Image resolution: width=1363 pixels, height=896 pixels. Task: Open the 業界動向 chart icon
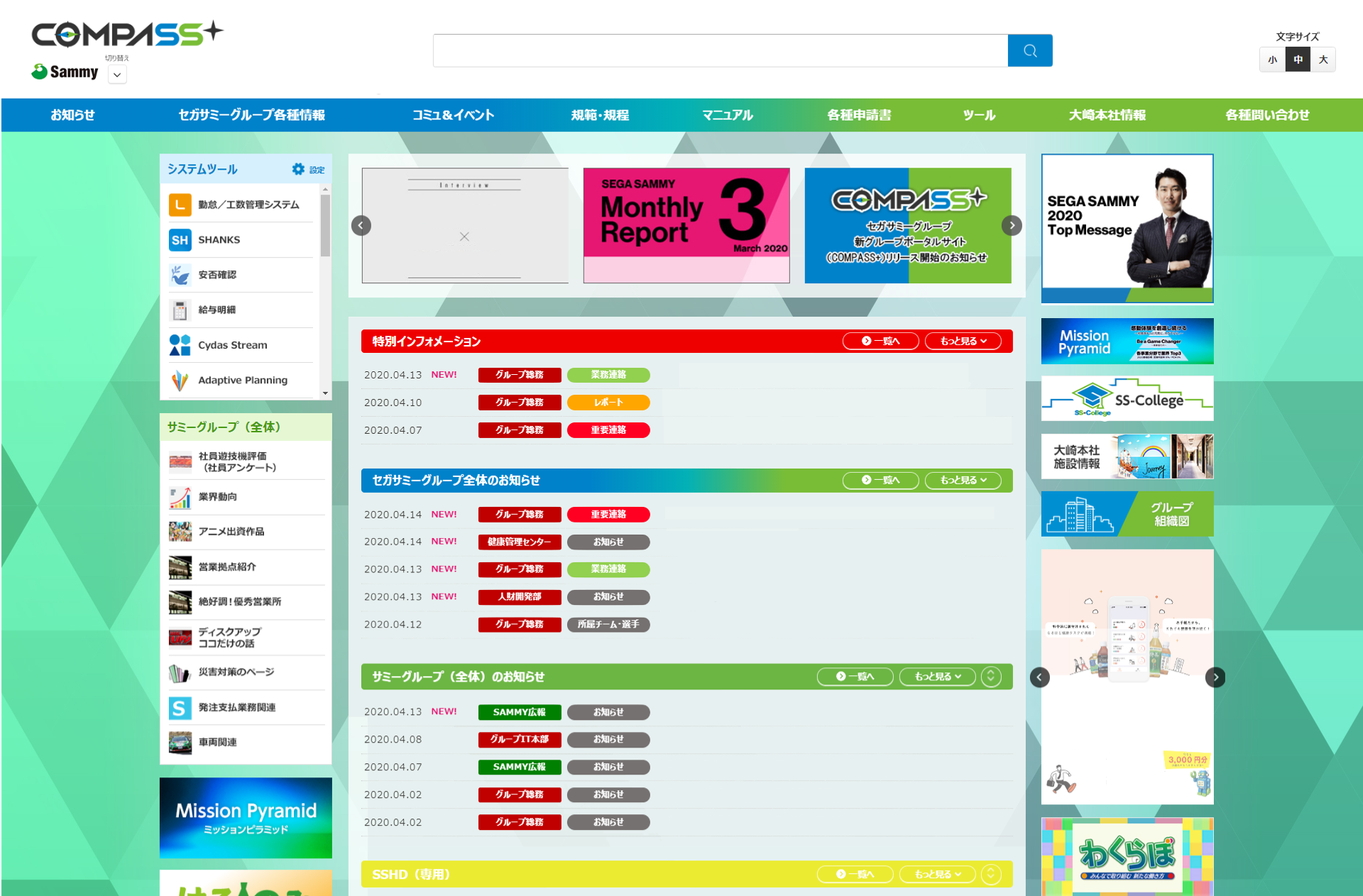[180, 497]
